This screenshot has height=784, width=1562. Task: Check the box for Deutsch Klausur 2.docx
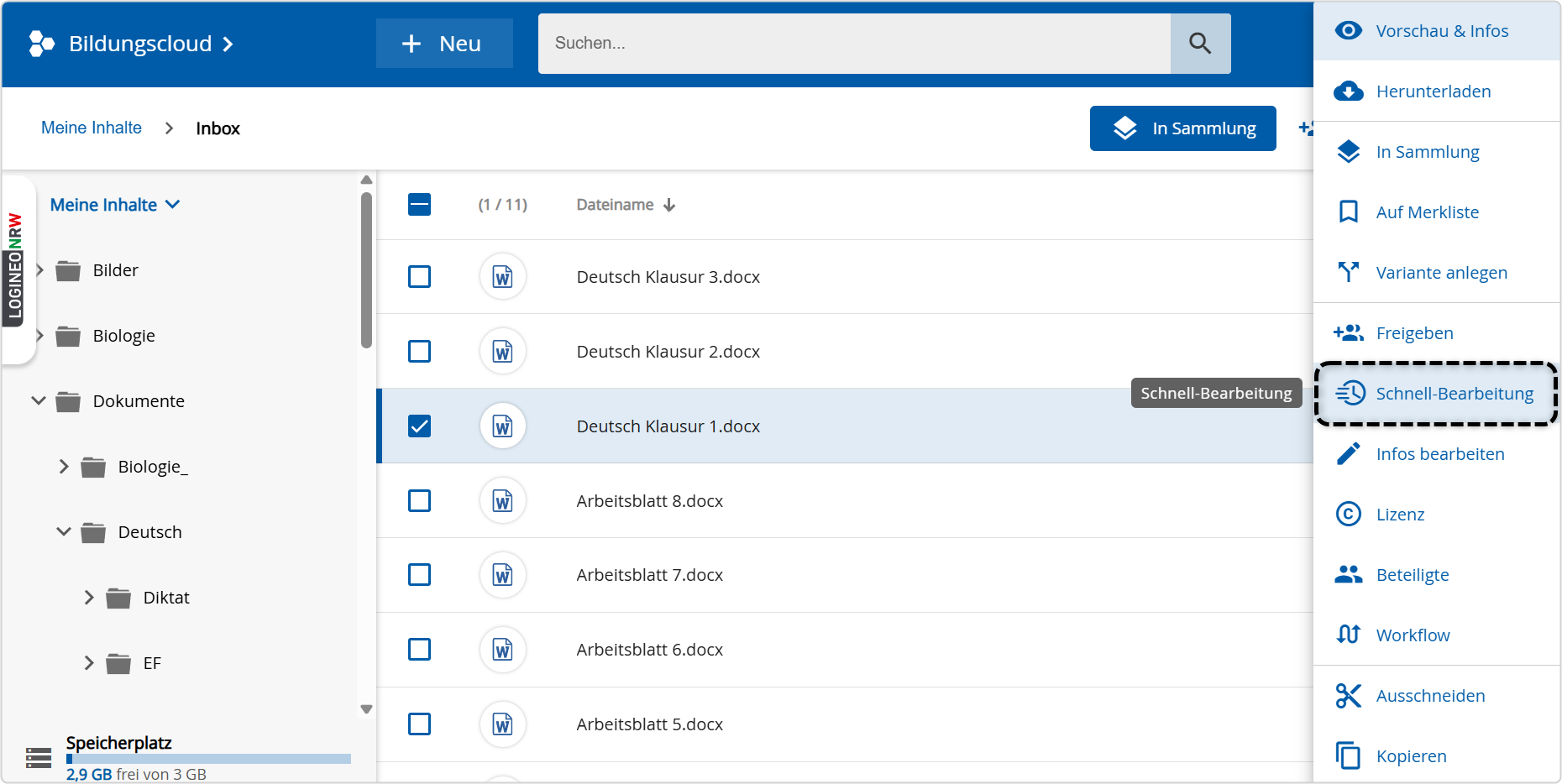419,352
